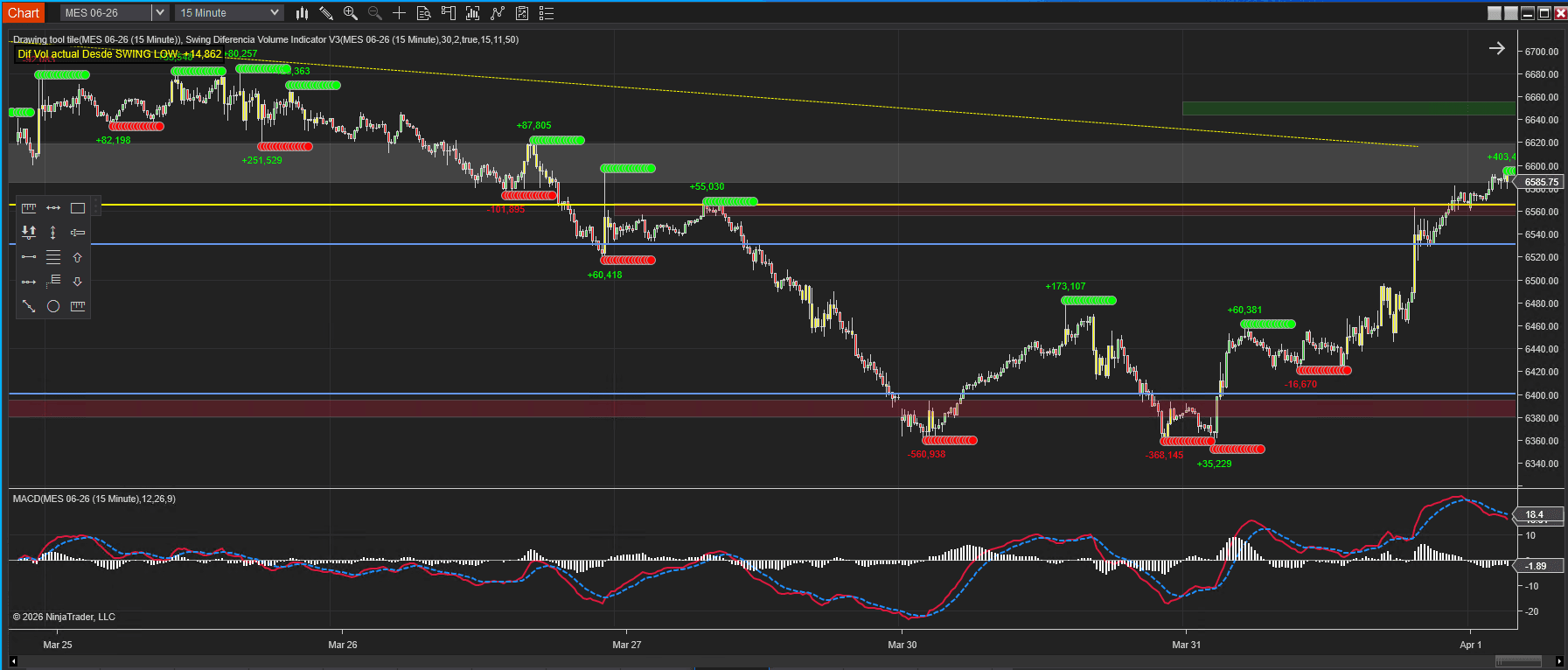The image size is (1568, 670).
Task: Open the 15 Minute interval dropdown
Action: (230, 13)
